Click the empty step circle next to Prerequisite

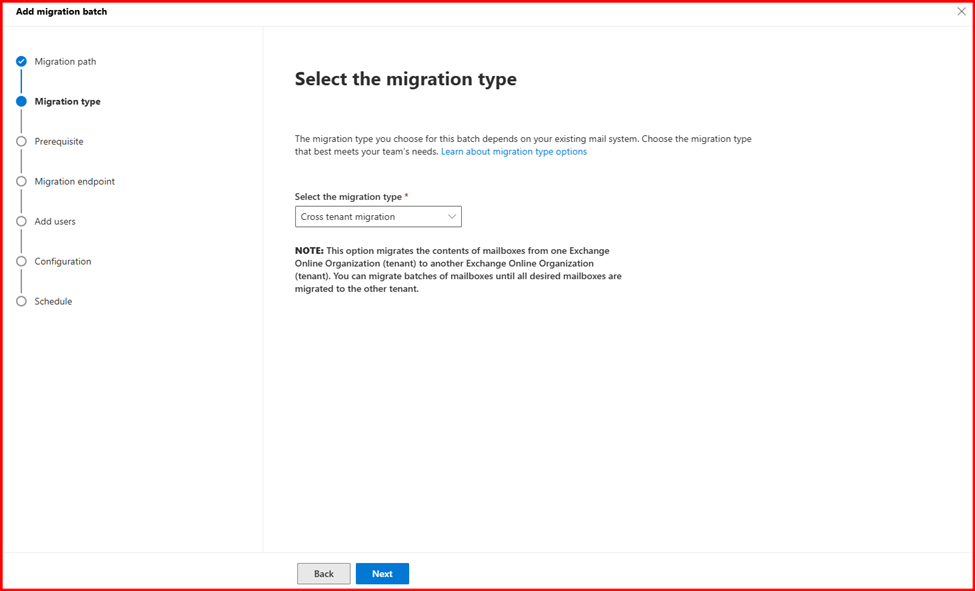(21, 141)
